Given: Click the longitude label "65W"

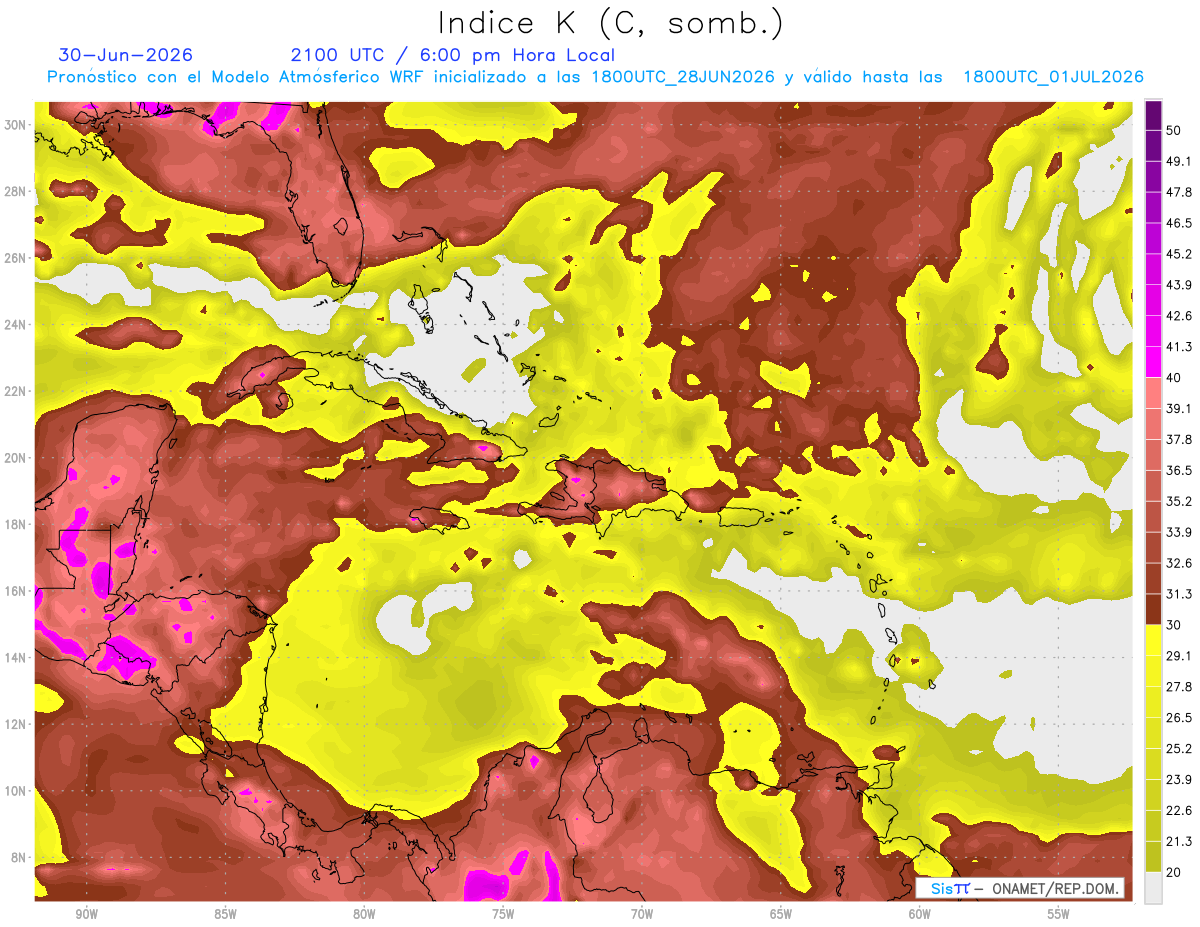Looking at the screenshot, I should click(x=781, y=914).
